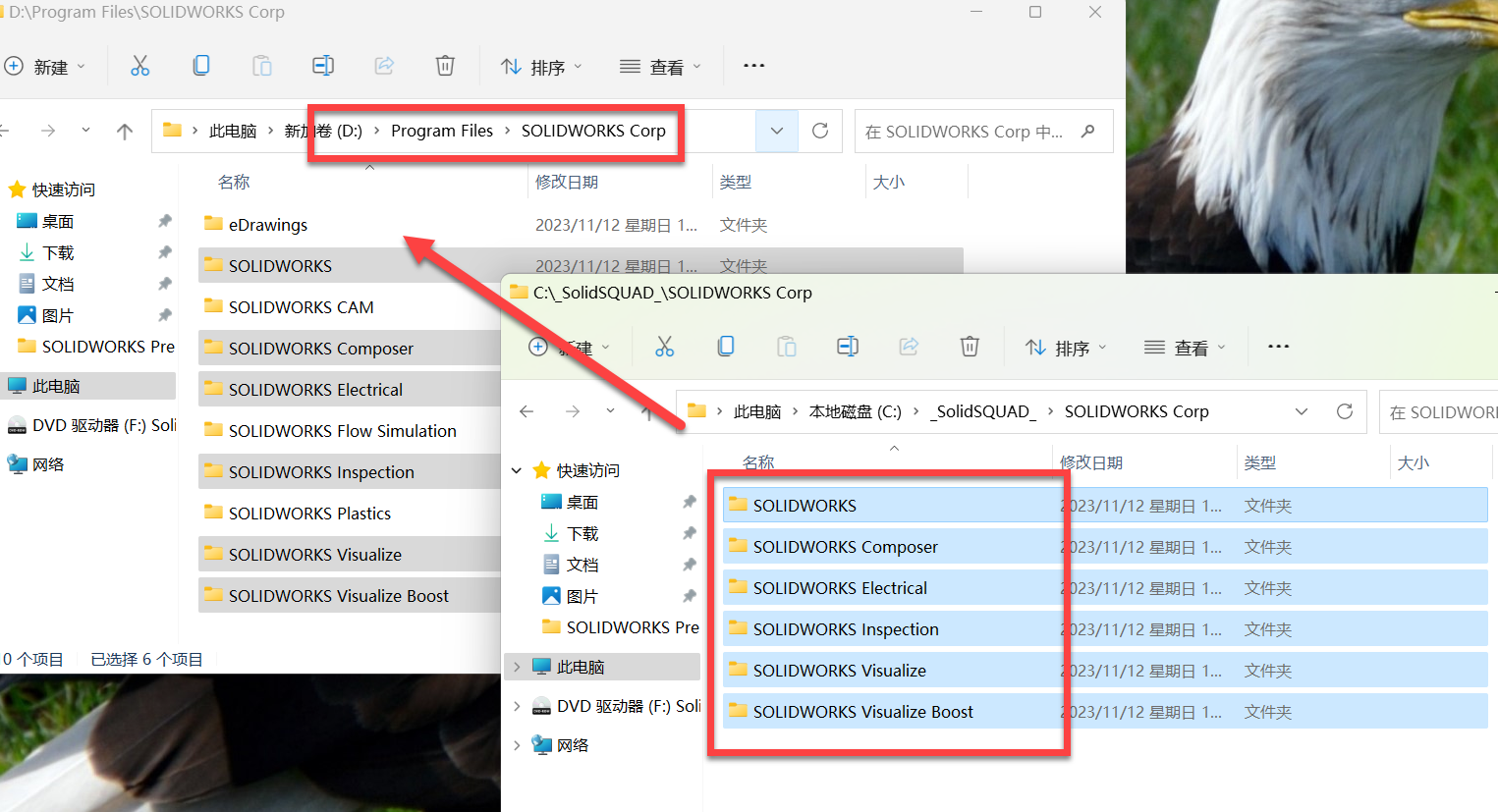Open the more options ellipsis in the C: window
The width and height of the screenshot is (1498, 812).
(1278, 347)
